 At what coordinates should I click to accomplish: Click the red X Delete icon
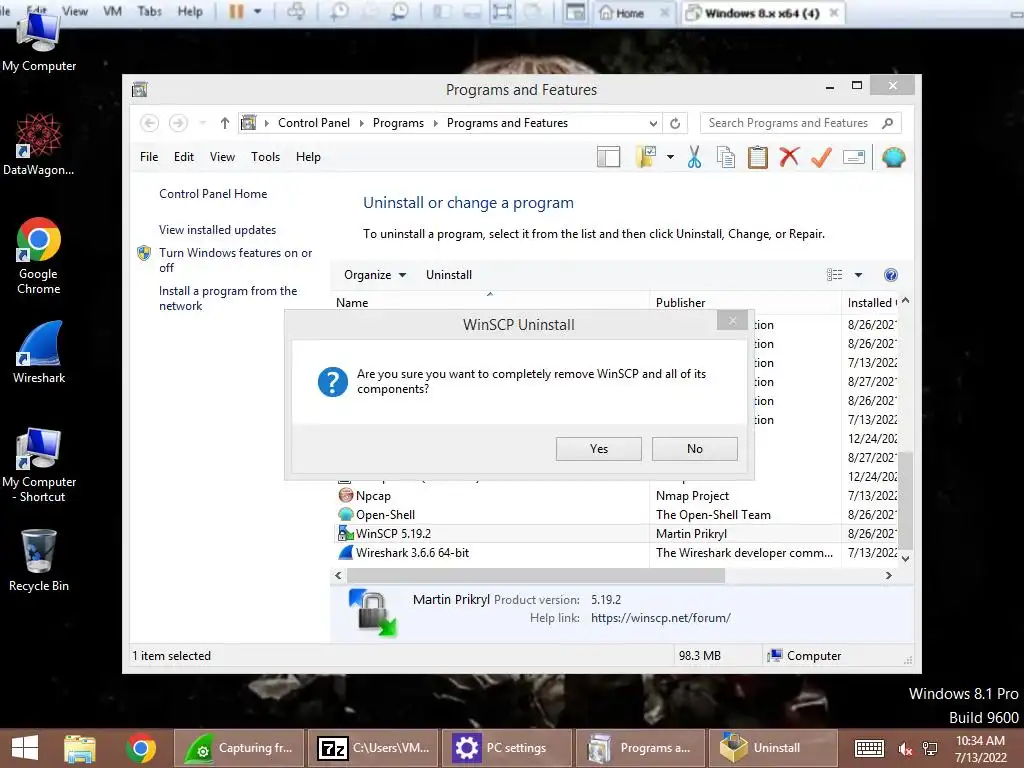click(789, 157)
